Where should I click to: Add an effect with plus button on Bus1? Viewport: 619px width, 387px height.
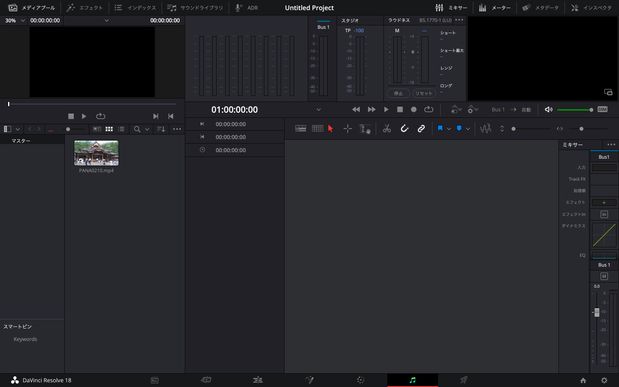[x=604, y=203]
